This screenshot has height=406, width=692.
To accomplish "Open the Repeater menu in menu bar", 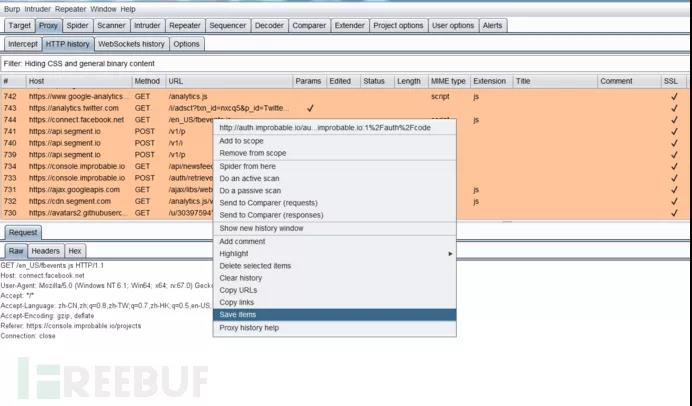I will click(x=70, y=9).
